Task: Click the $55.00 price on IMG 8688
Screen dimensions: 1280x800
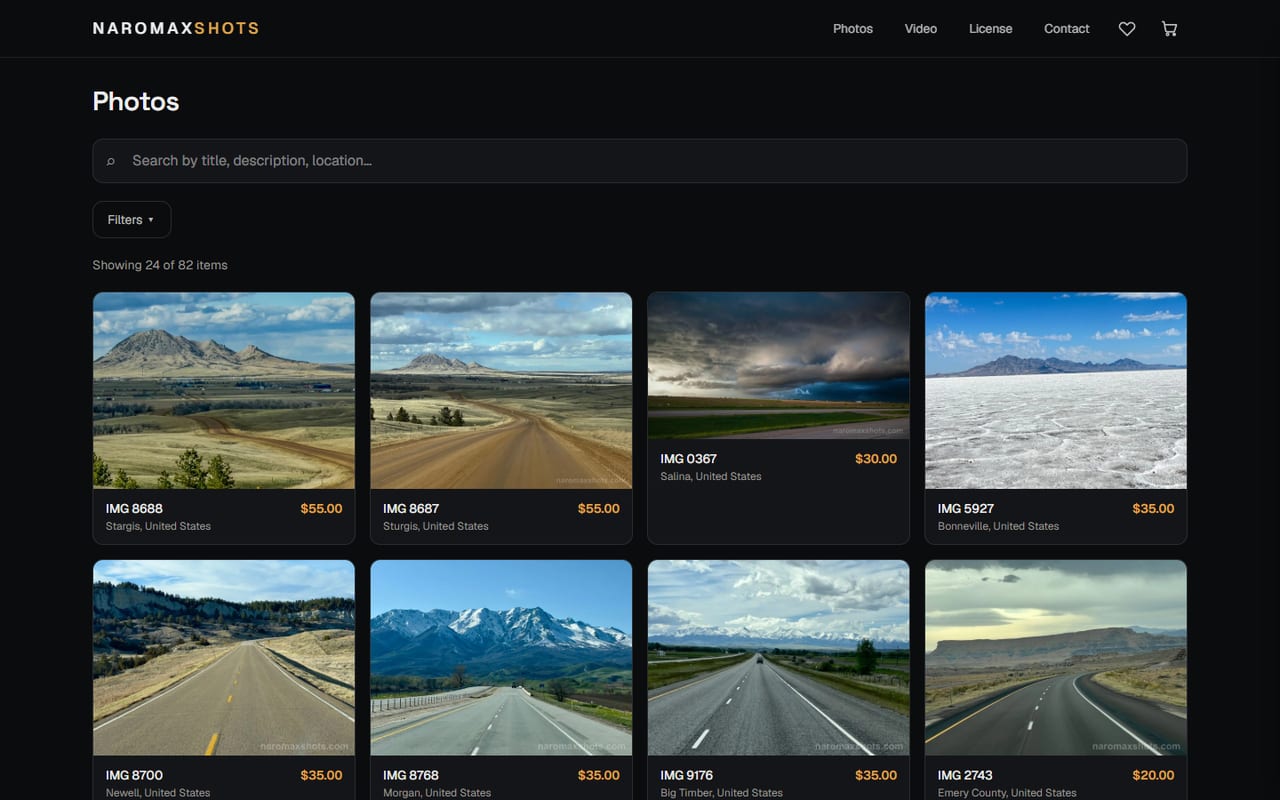Action: [321, 509]
